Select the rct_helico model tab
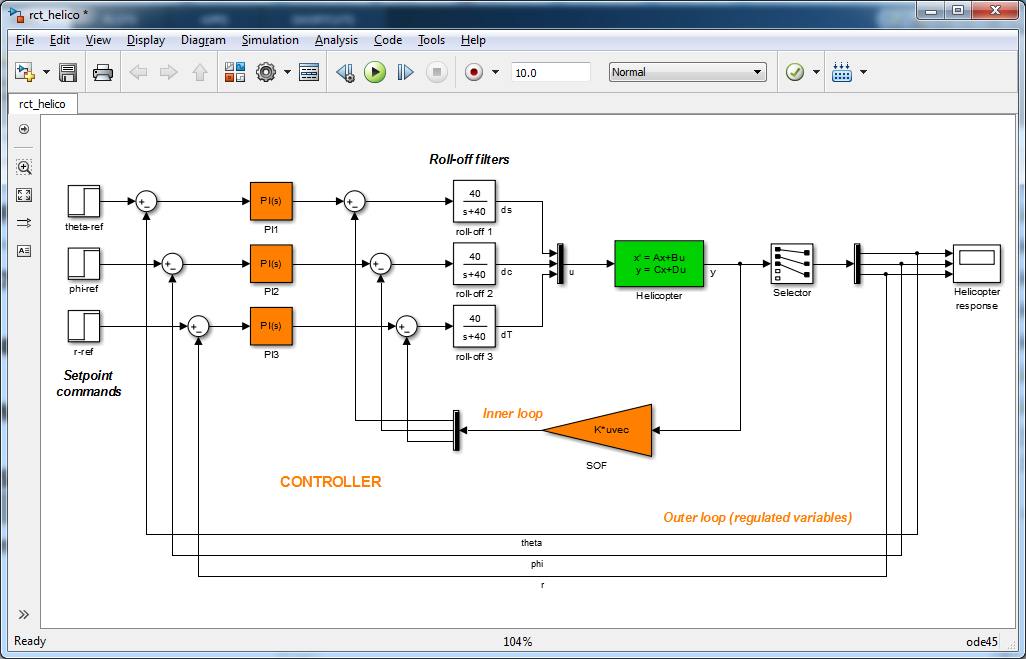 tap(42, 103)
